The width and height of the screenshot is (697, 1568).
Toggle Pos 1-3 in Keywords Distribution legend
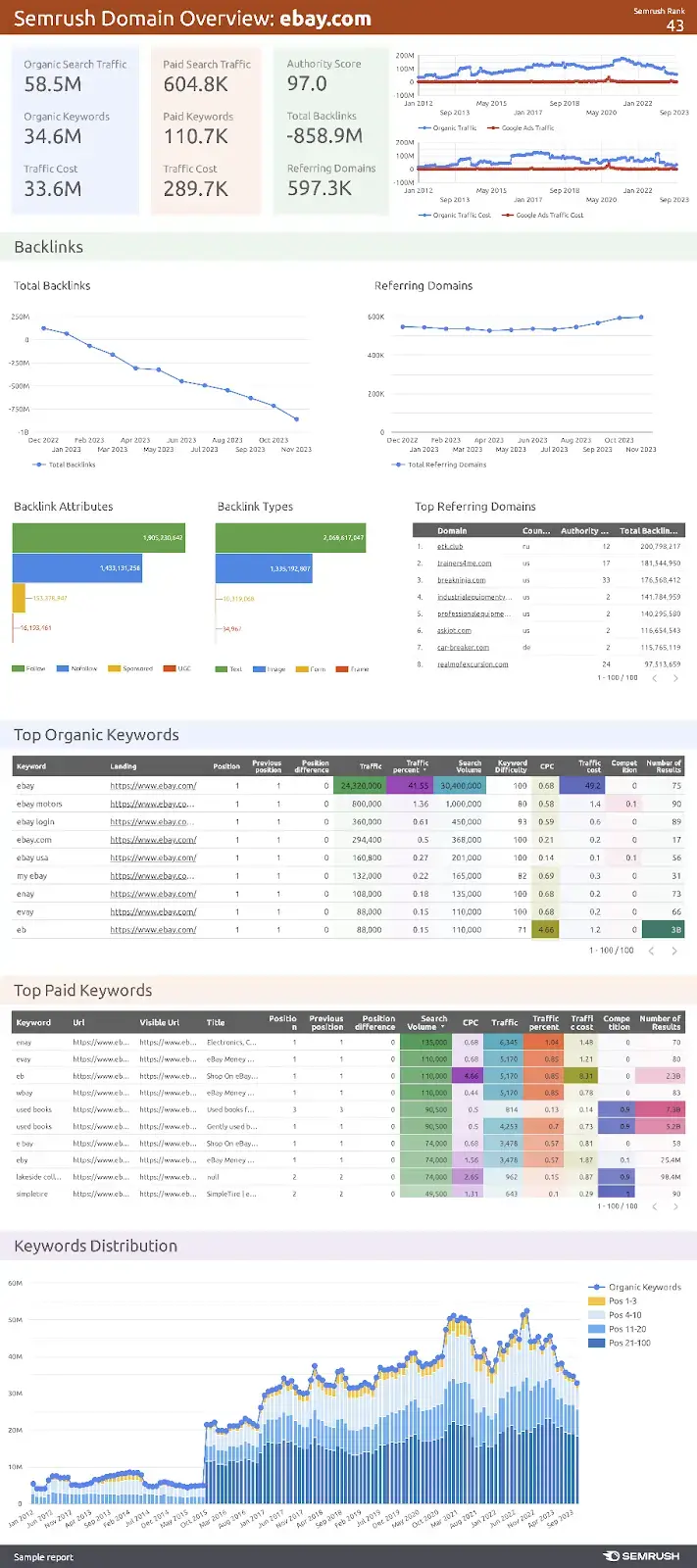tap(612, 1300)
